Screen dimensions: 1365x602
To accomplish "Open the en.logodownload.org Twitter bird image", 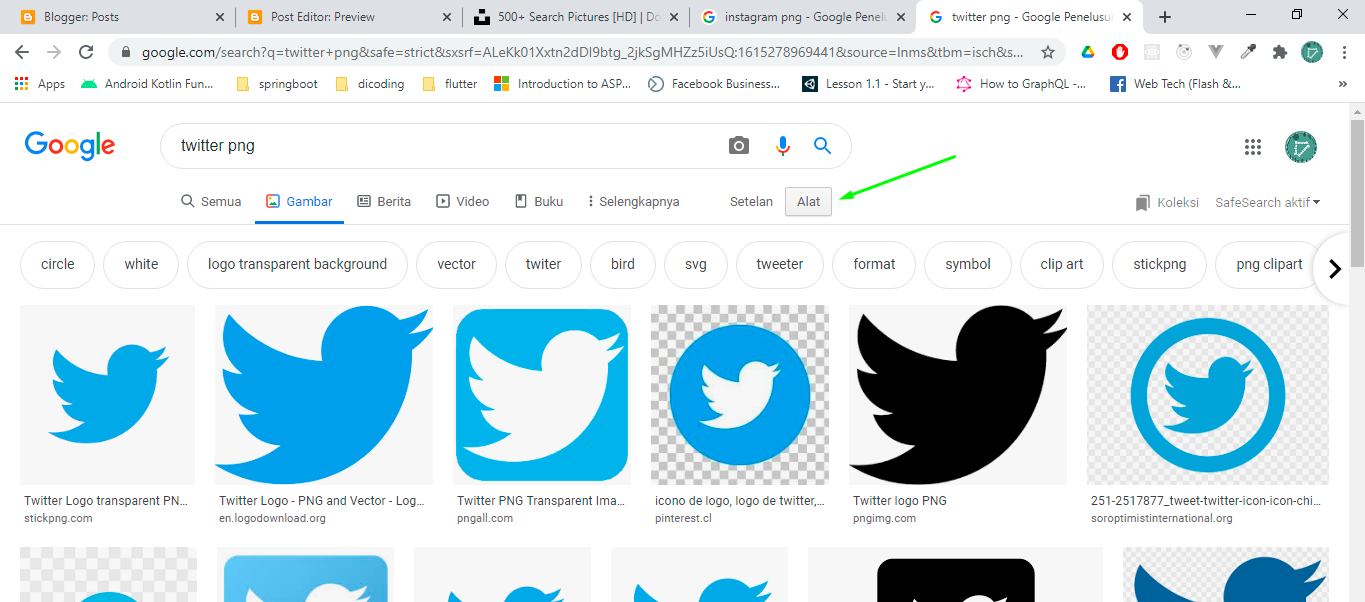I will 324,395.
